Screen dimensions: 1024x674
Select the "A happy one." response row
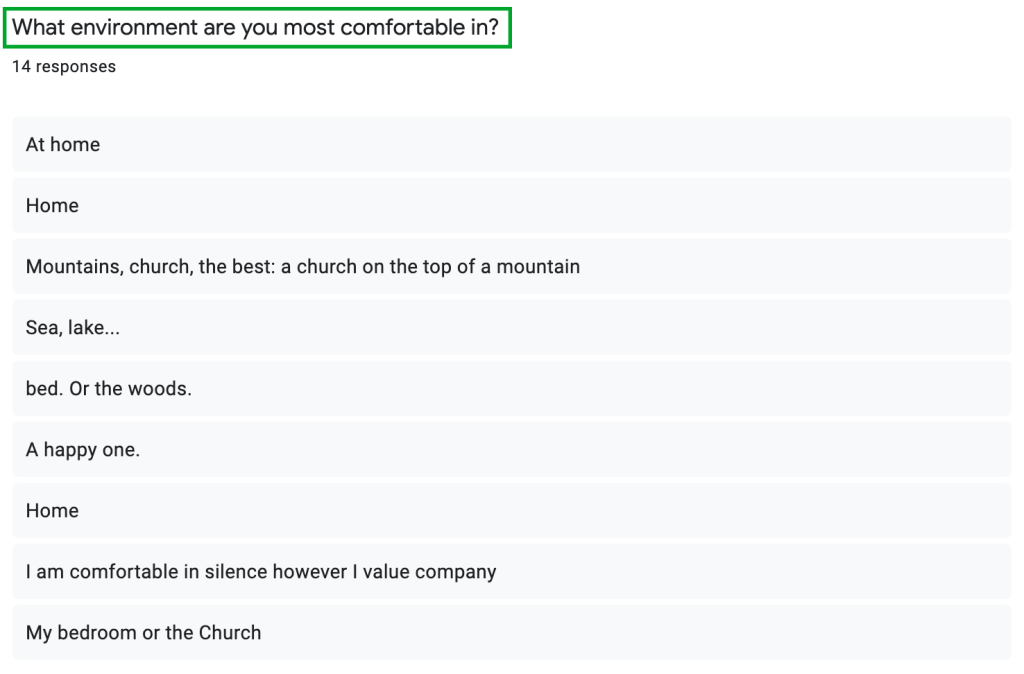511,450
